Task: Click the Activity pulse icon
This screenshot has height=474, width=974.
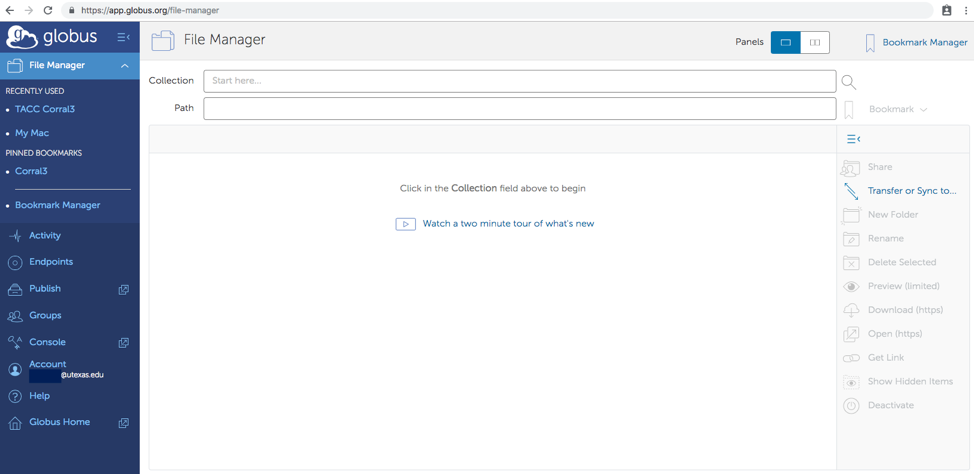Action: (15, 236)
